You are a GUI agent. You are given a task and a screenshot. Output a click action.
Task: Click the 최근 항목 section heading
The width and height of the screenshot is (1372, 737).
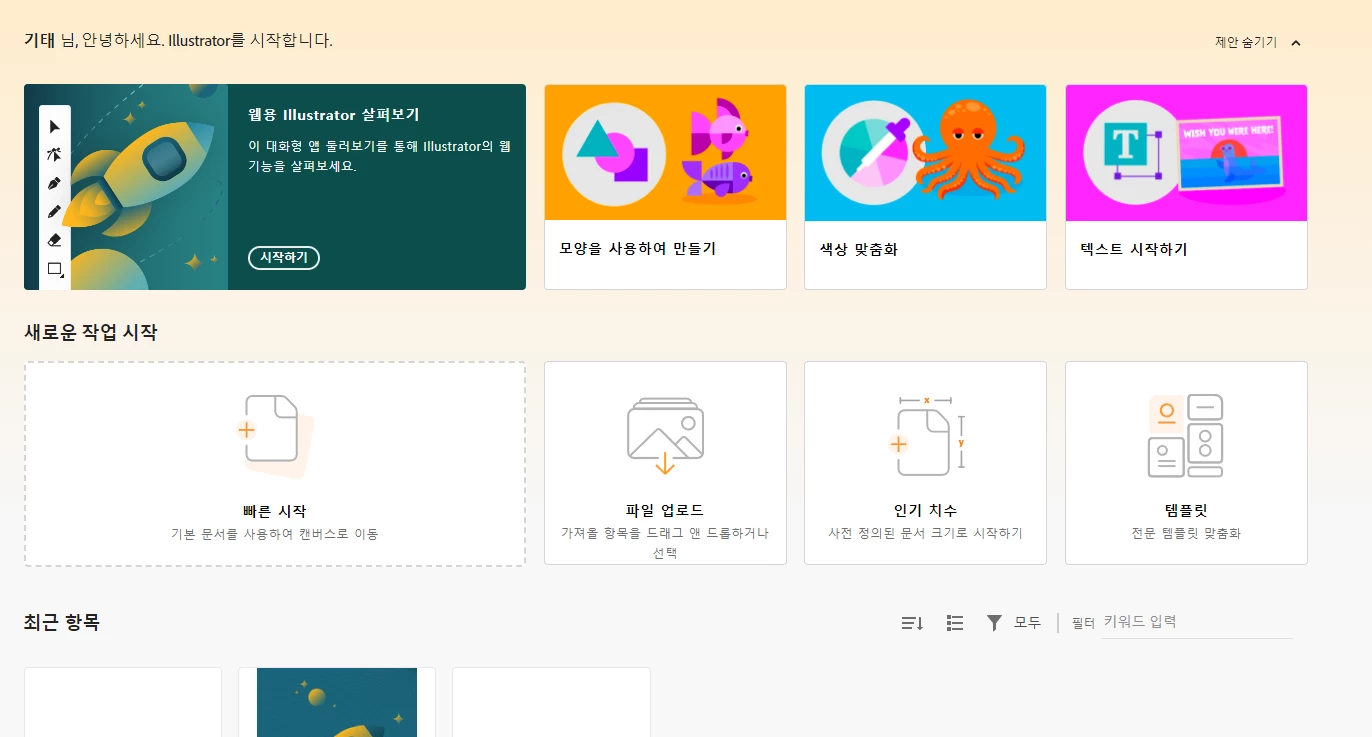point(62,623)
